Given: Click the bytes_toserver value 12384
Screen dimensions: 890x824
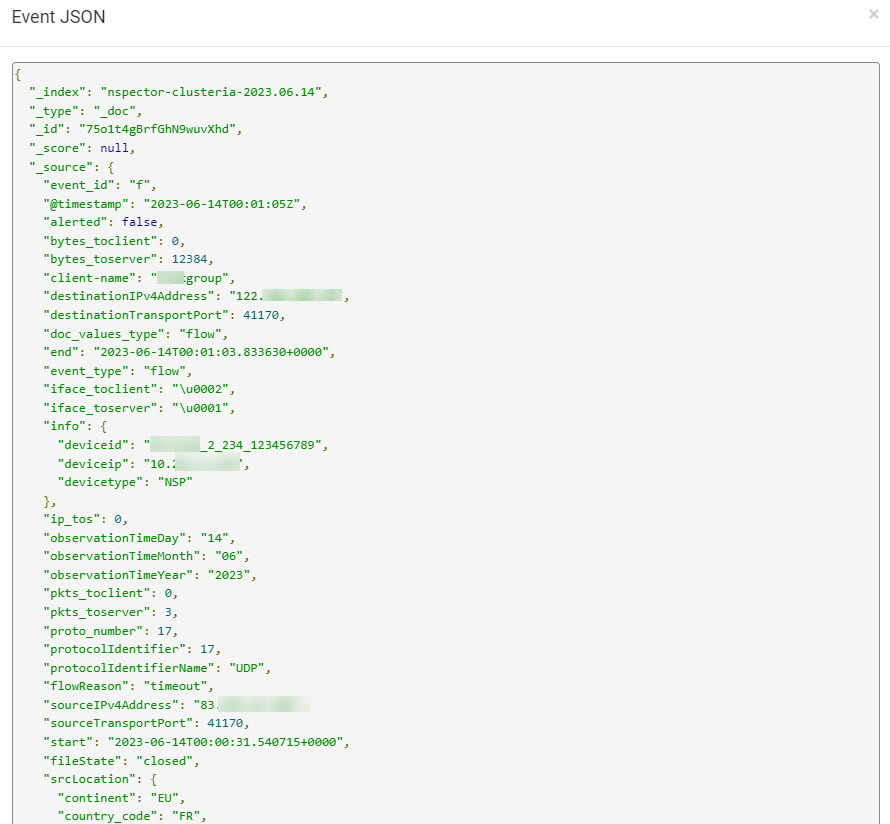Looking at the screenshot, I should click(189, 259).
